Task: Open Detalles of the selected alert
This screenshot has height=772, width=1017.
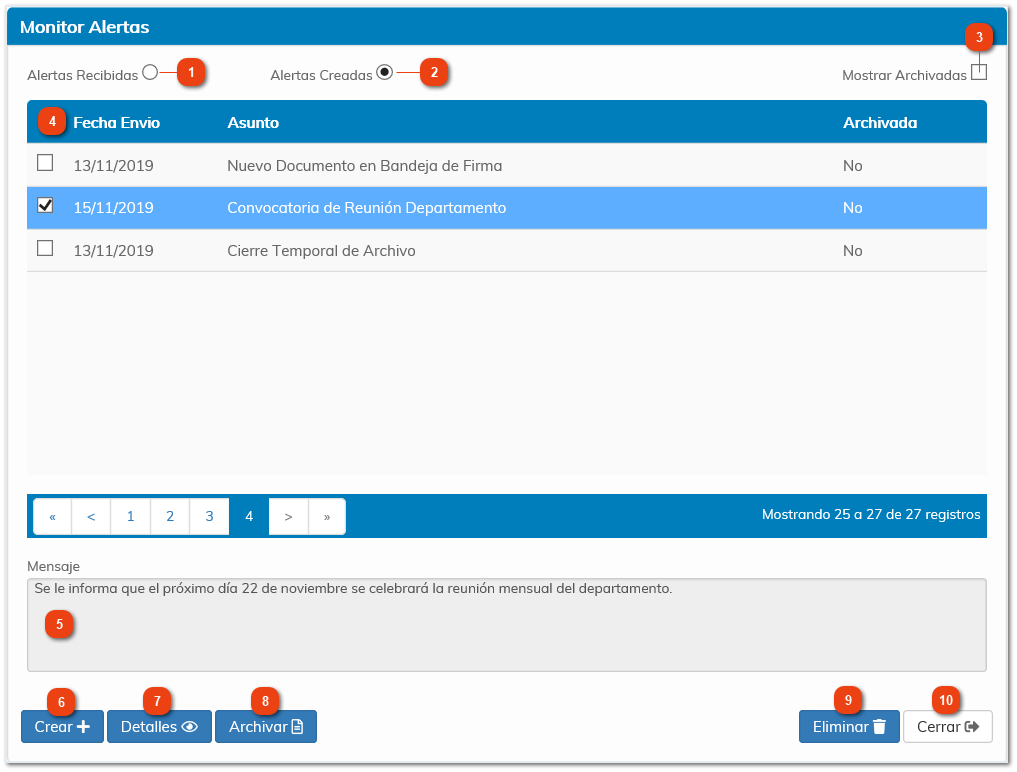Action: click(159, 727)
